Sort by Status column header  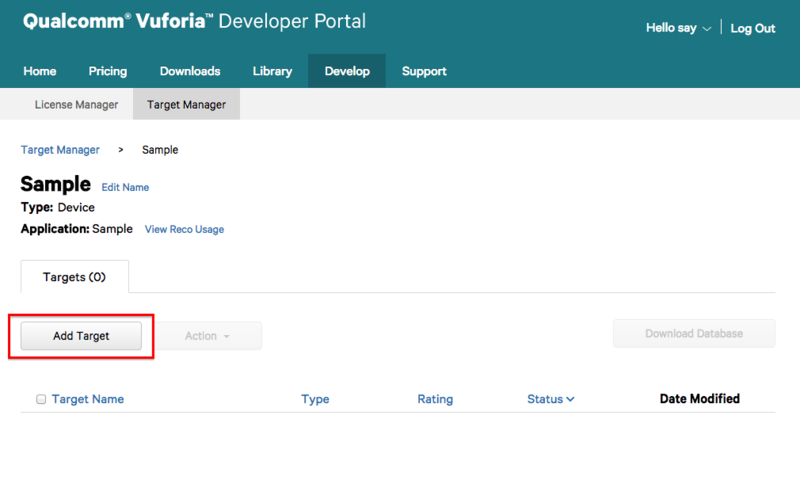click(x=551, y=399)
